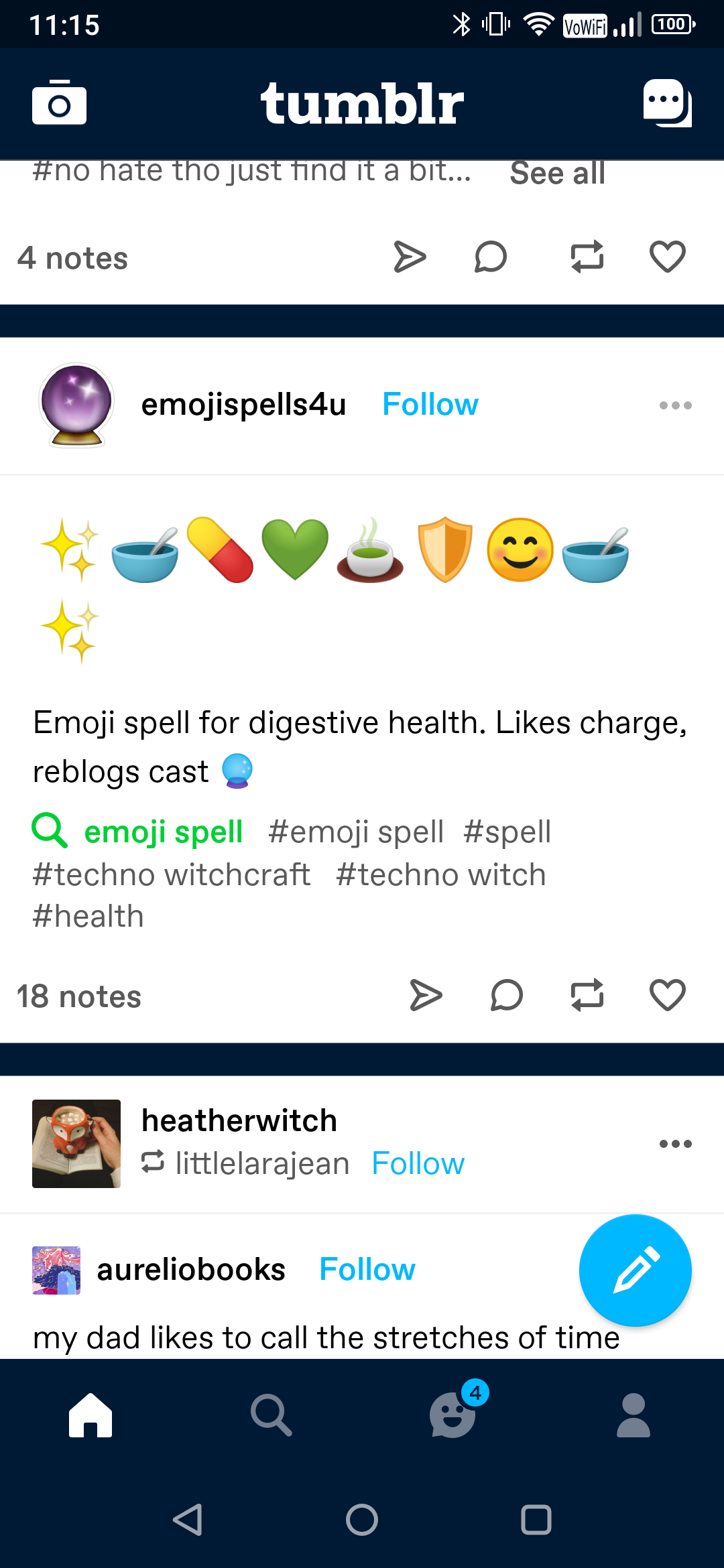Like the 4 notes post
The image size is (724, 1568).
point(668,257)
